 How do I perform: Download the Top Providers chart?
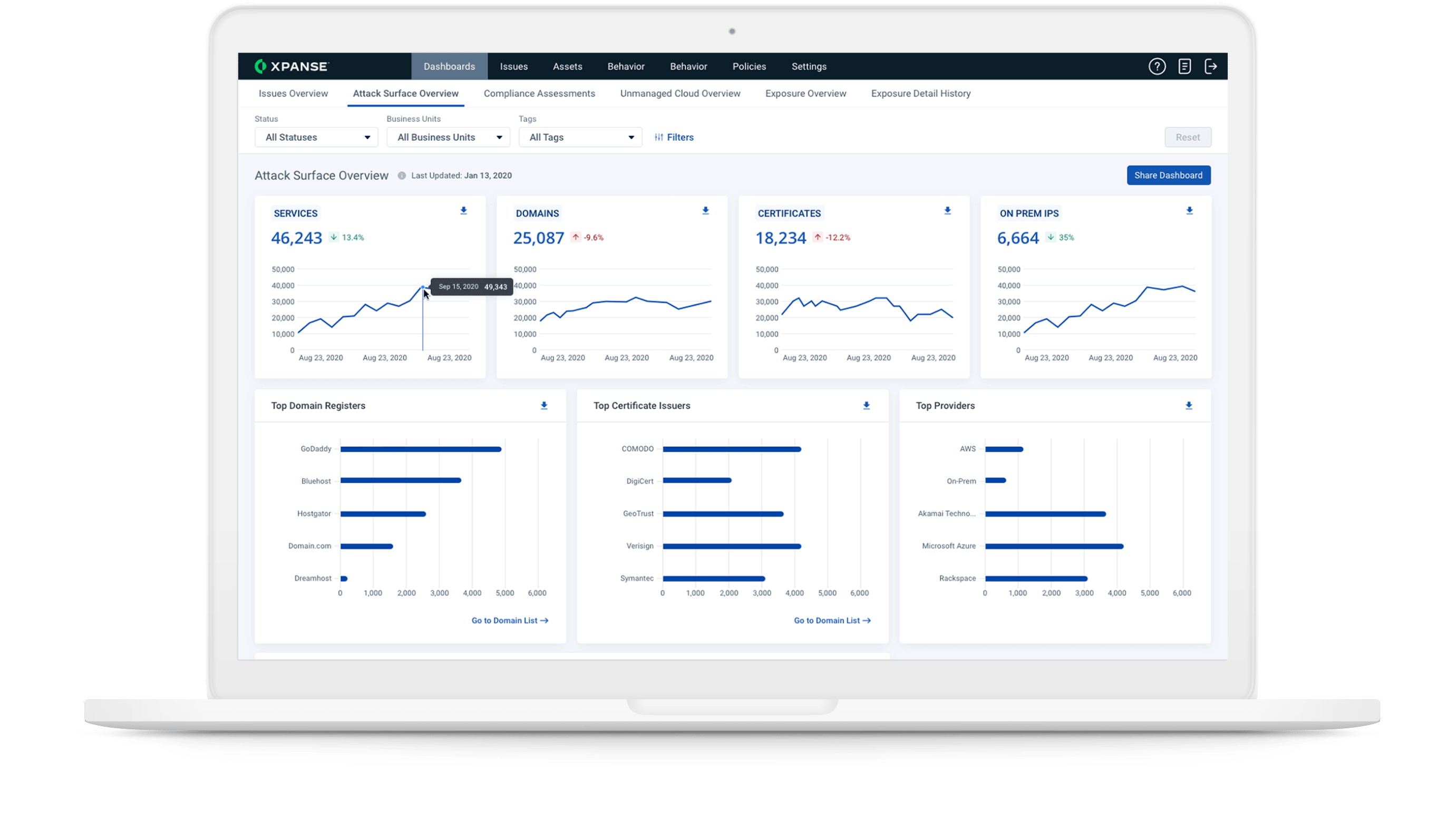click(1189, 406)
